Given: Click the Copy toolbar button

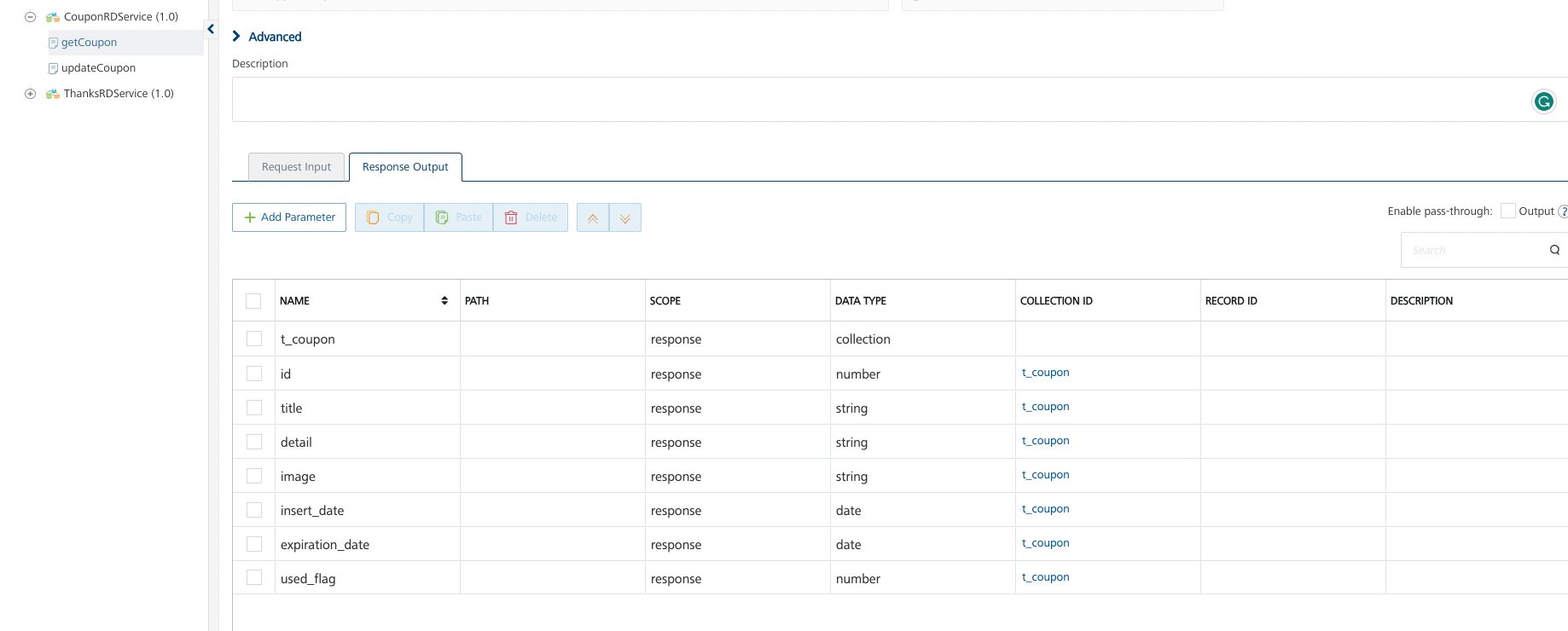Looking at the screenshot, I should click(x=390, y=217).
